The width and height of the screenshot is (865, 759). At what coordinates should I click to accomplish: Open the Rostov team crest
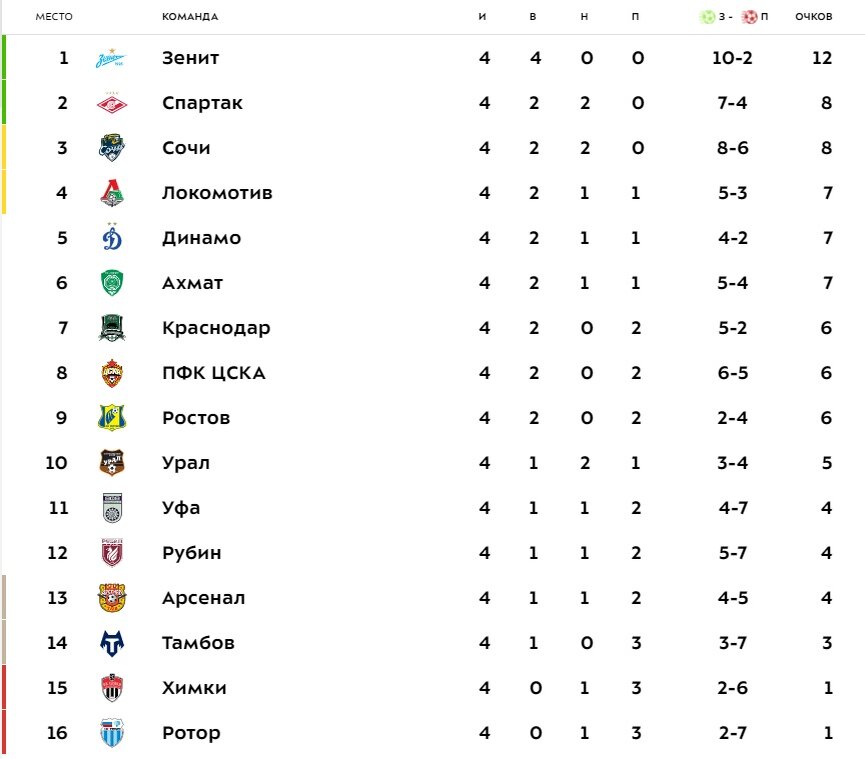click(111, 418)
